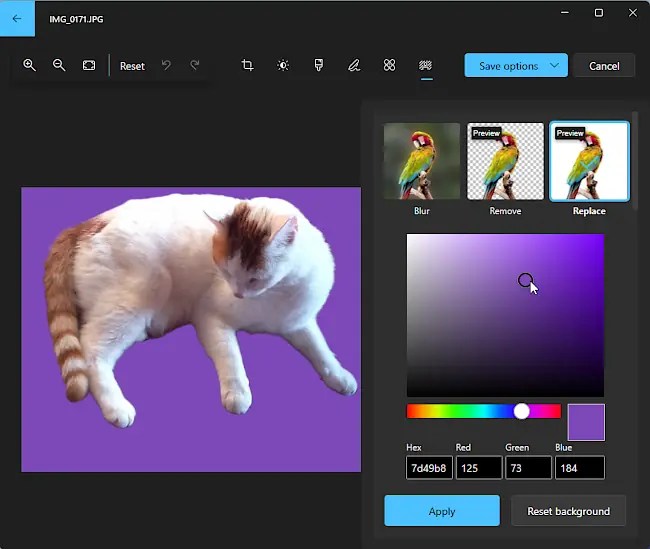Apply the background replacement

[442, 511]
